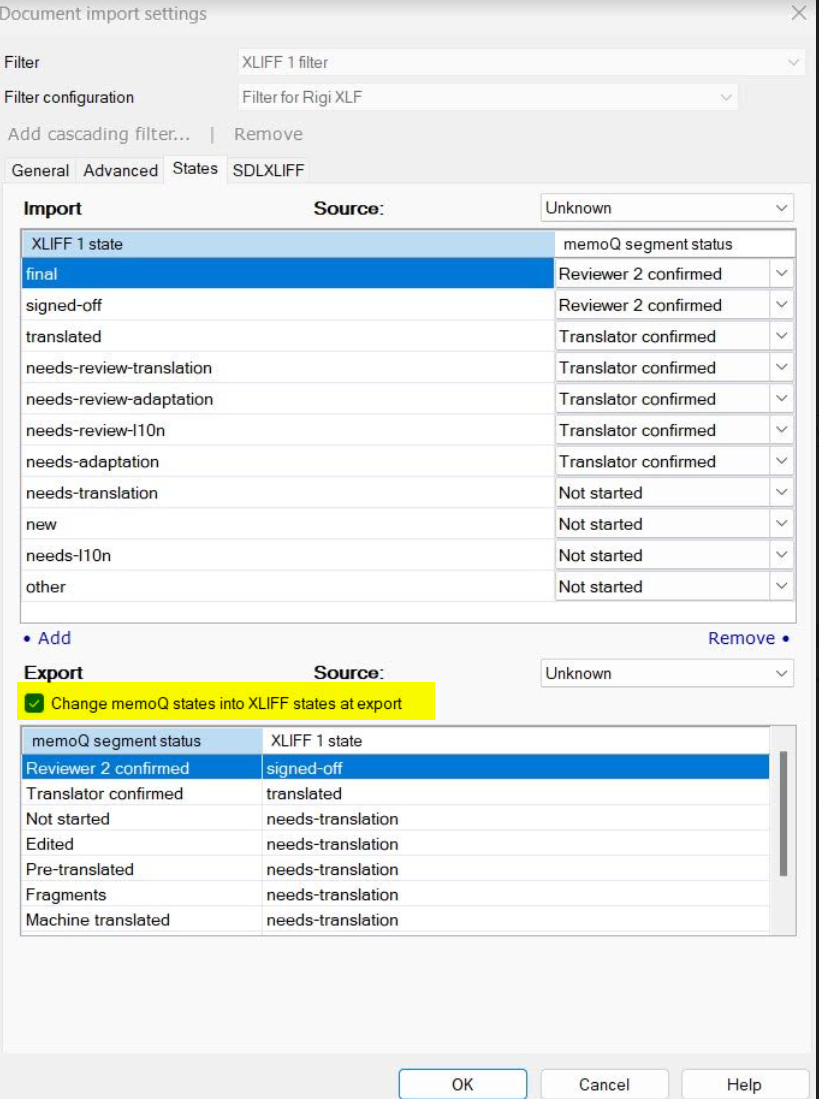
Task: Select the Not started export row
Action: coord(396,819)
